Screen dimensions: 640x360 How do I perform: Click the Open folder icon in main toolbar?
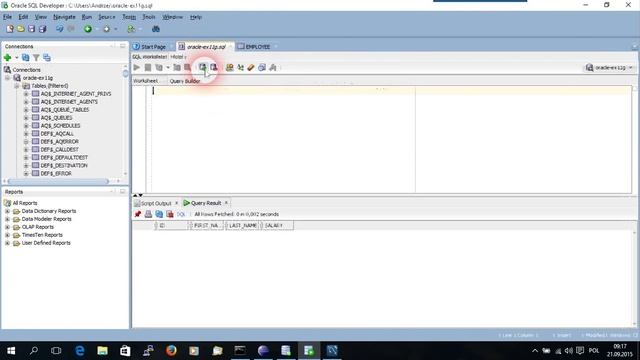tap(20, 29)
